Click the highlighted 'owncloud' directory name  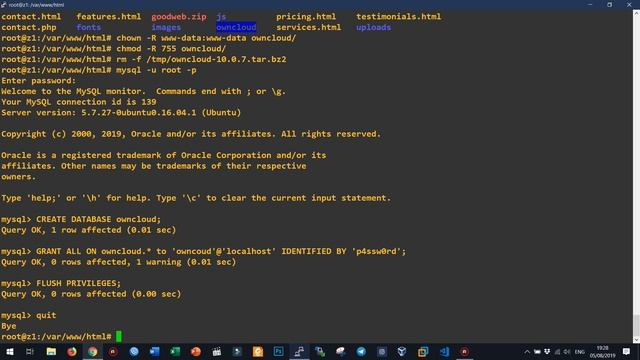[236, 27]
